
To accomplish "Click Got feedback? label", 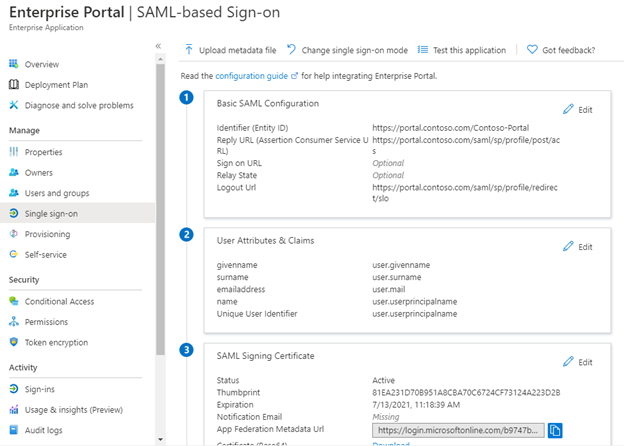I will point(569,50).
